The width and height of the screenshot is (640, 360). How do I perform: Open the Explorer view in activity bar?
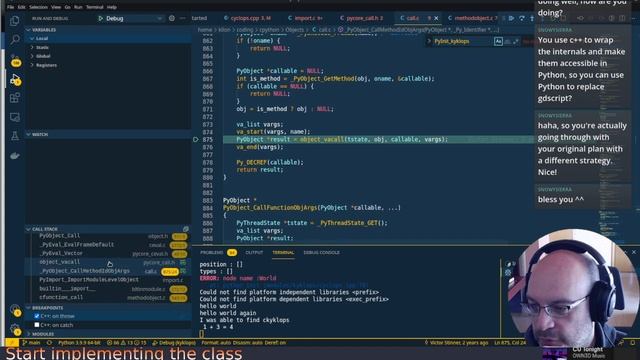[x=15, y=20]
